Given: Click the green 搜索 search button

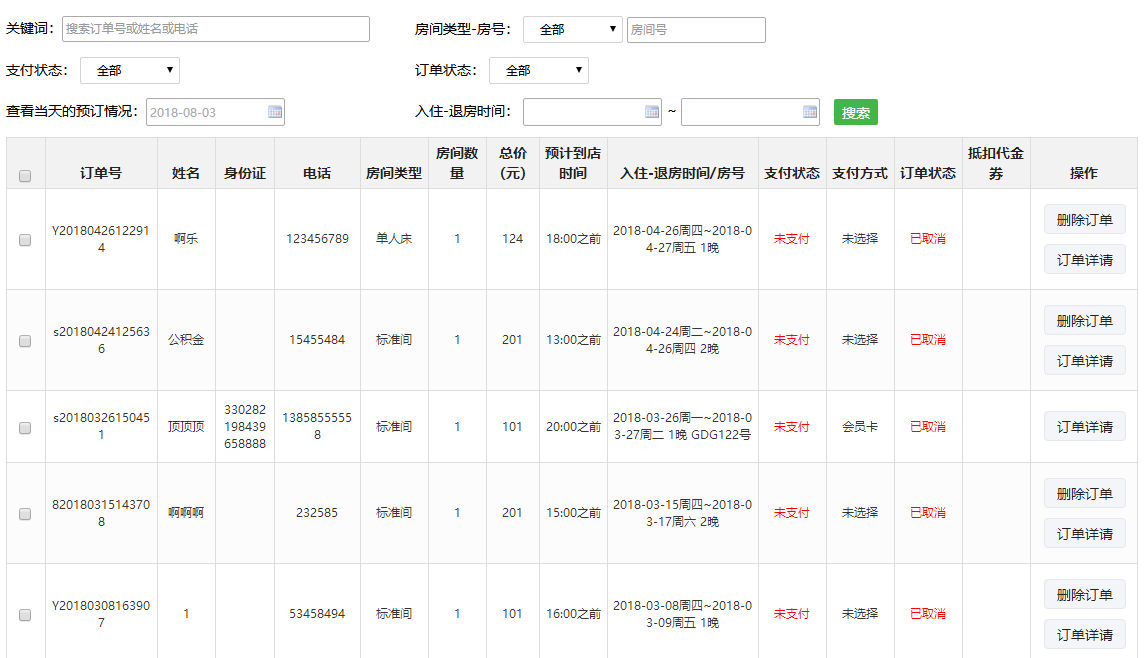Looking at the screenshot, I should pyautogui.click(x=855, y=113).
